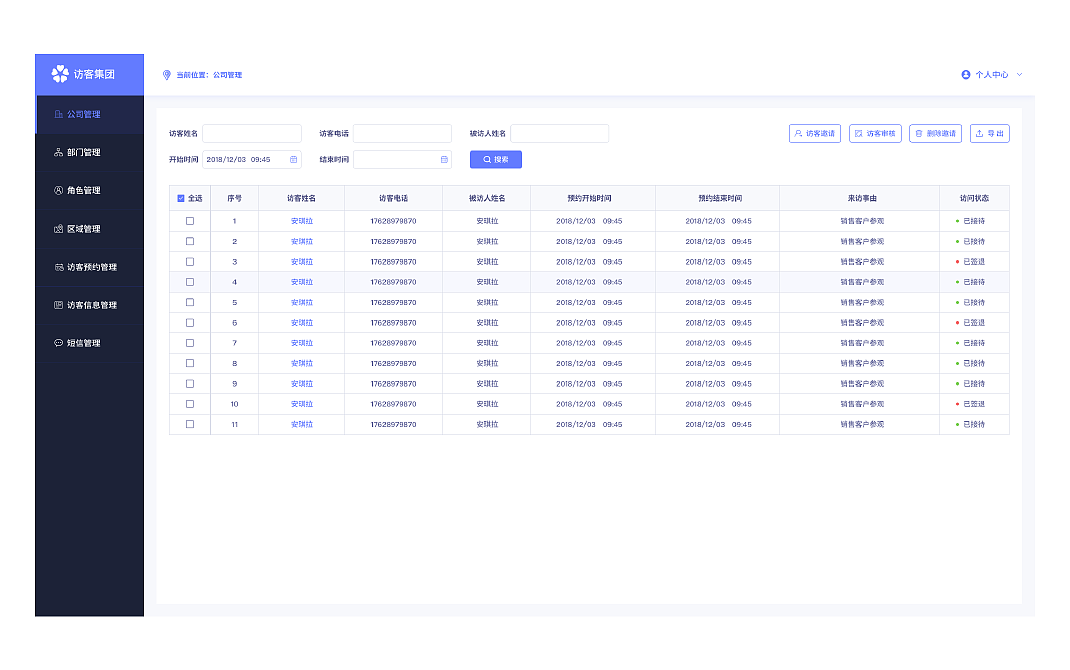
Task: Click the blue 搜索 search button
Action: (496, 160)
